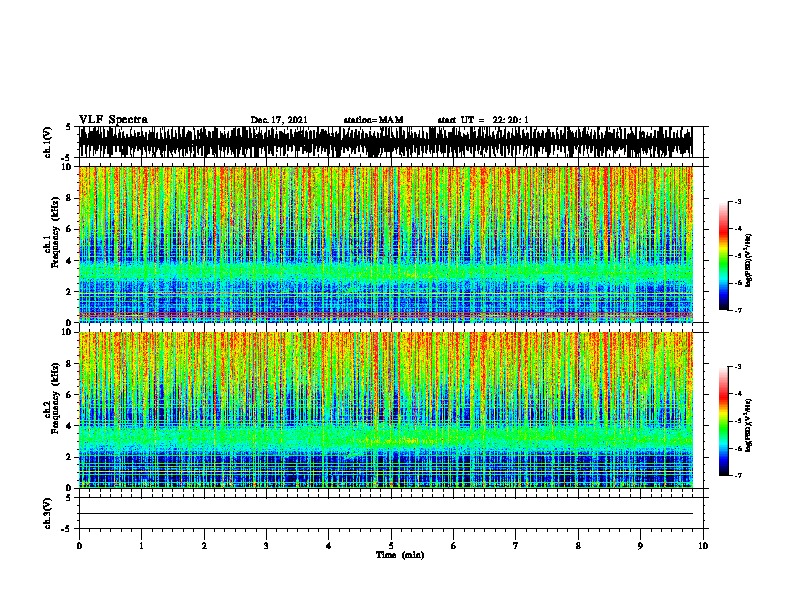792x612 pixels.
Task: Click time axis tick label "1"
Action: tap(141, 545)
